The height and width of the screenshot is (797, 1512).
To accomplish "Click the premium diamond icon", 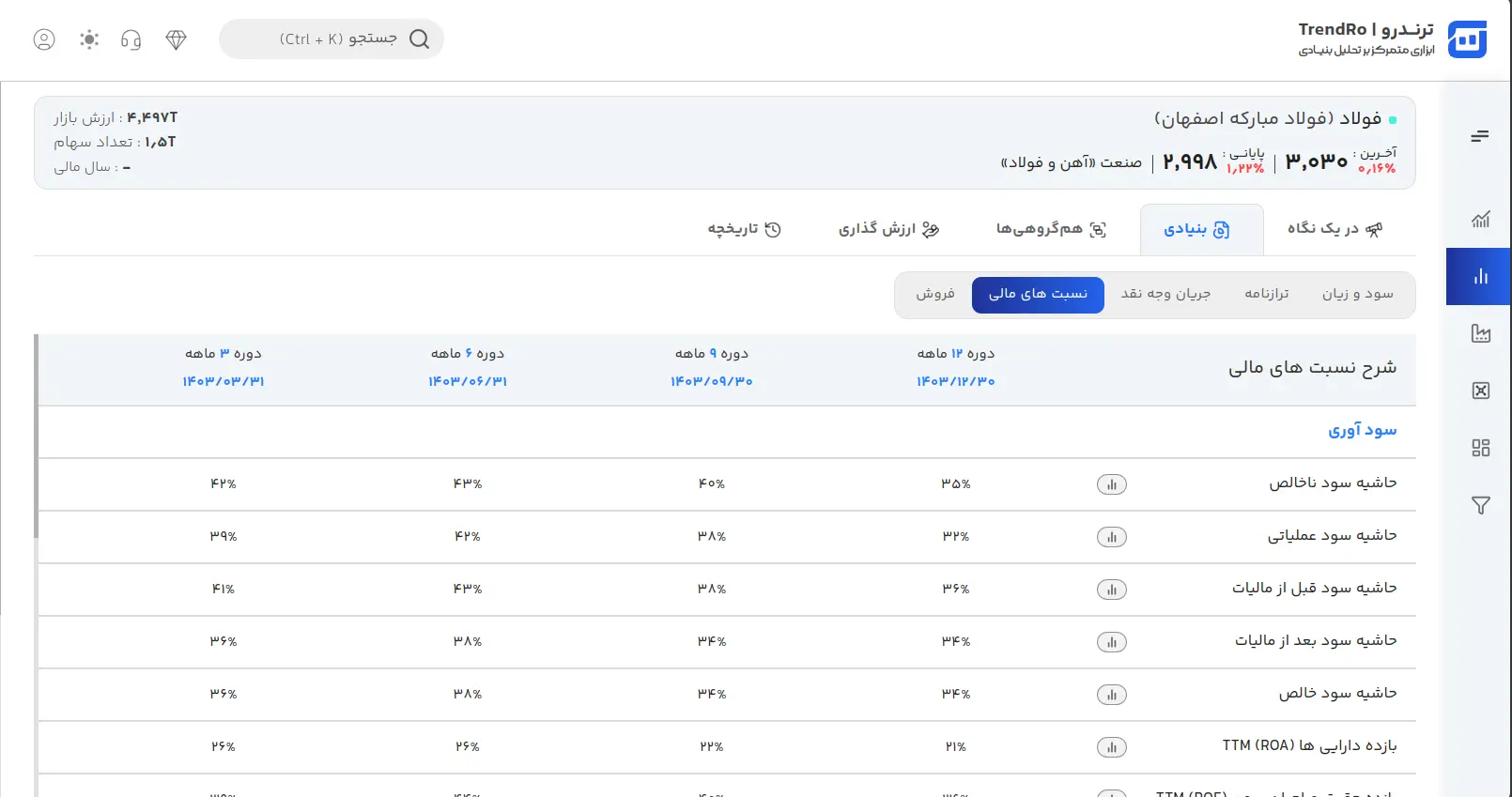I will coord(176,39).
